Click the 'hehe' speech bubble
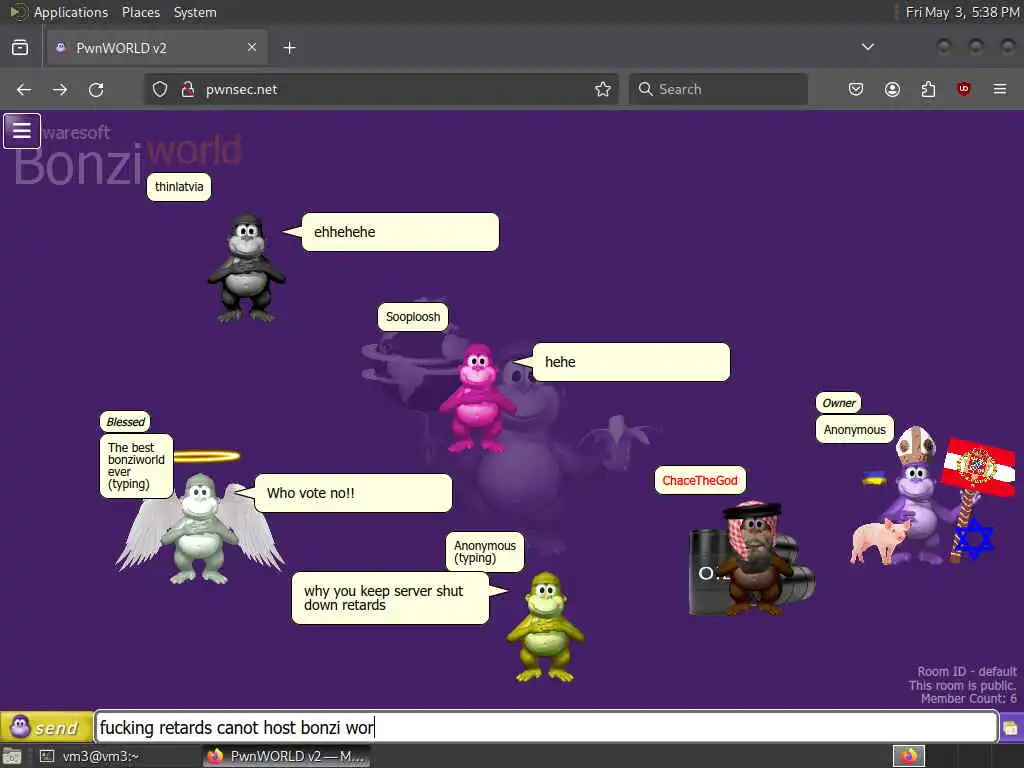The image size is (1024, 768). point(632,362)
